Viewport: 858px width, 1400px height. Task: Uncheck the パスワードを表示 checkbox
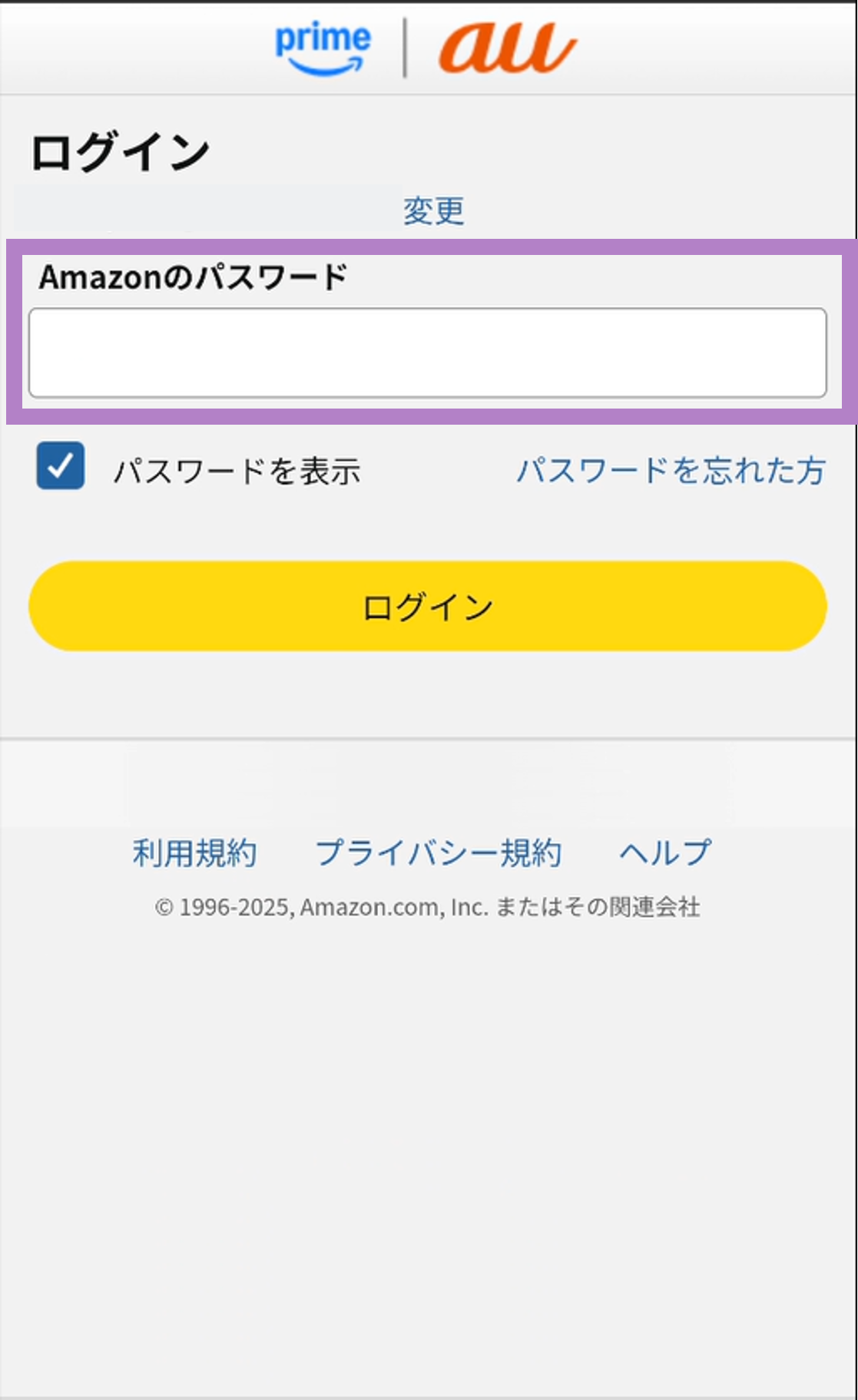point(61,466)
